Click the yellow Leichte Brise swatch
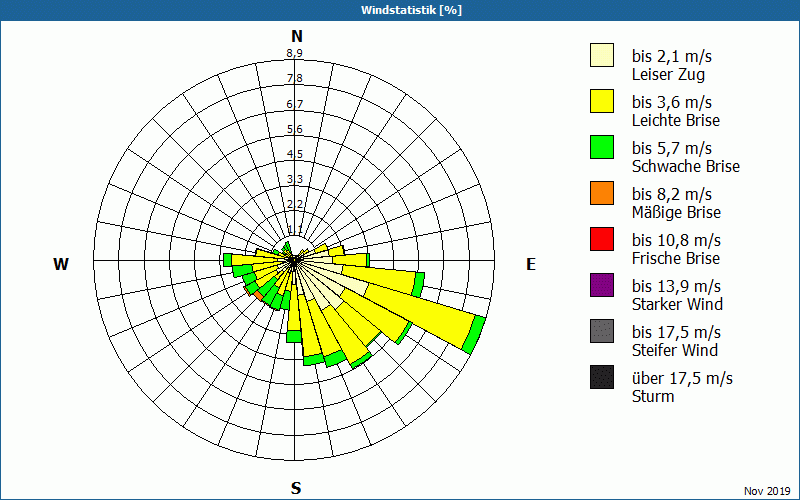Image resolution: width=800 pixels, height=500 pixels. tap(602, 101)
